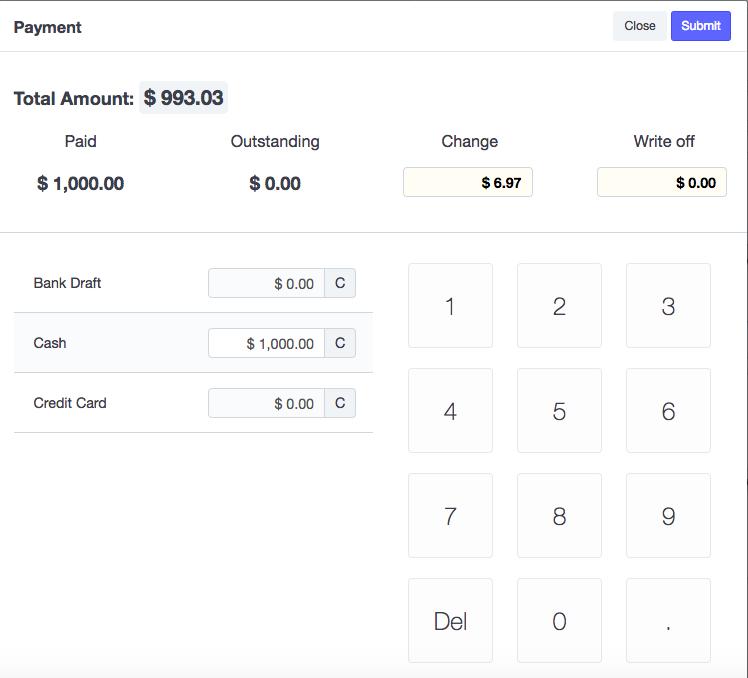
Task: Focus the Bank Draft amount field
Action: tap(266, 283)
